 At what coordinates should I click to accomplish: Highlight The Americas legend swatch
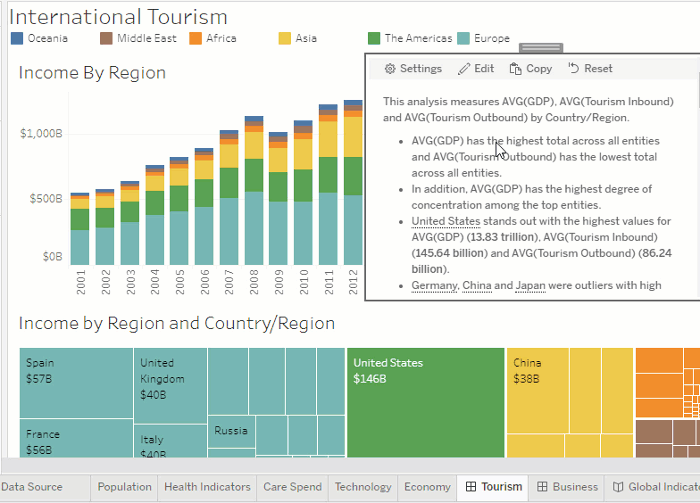coord(374,39)
